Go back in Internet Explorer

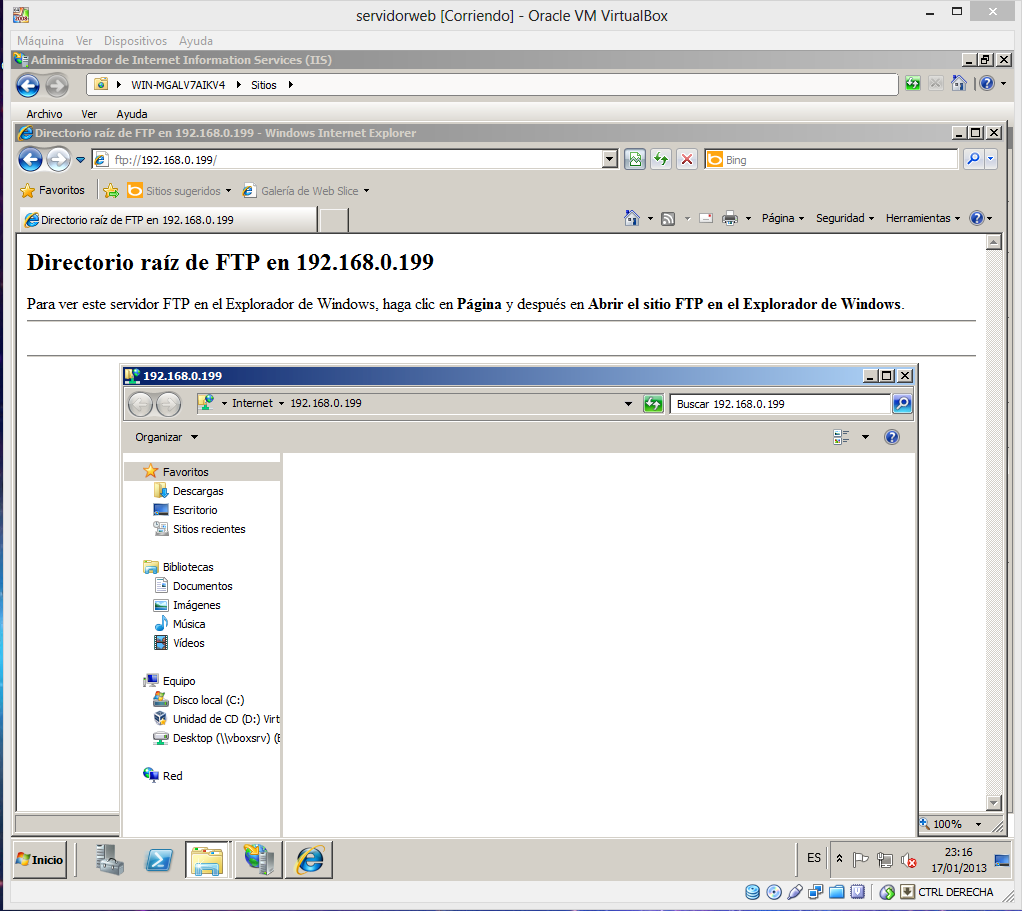(30, 160)
